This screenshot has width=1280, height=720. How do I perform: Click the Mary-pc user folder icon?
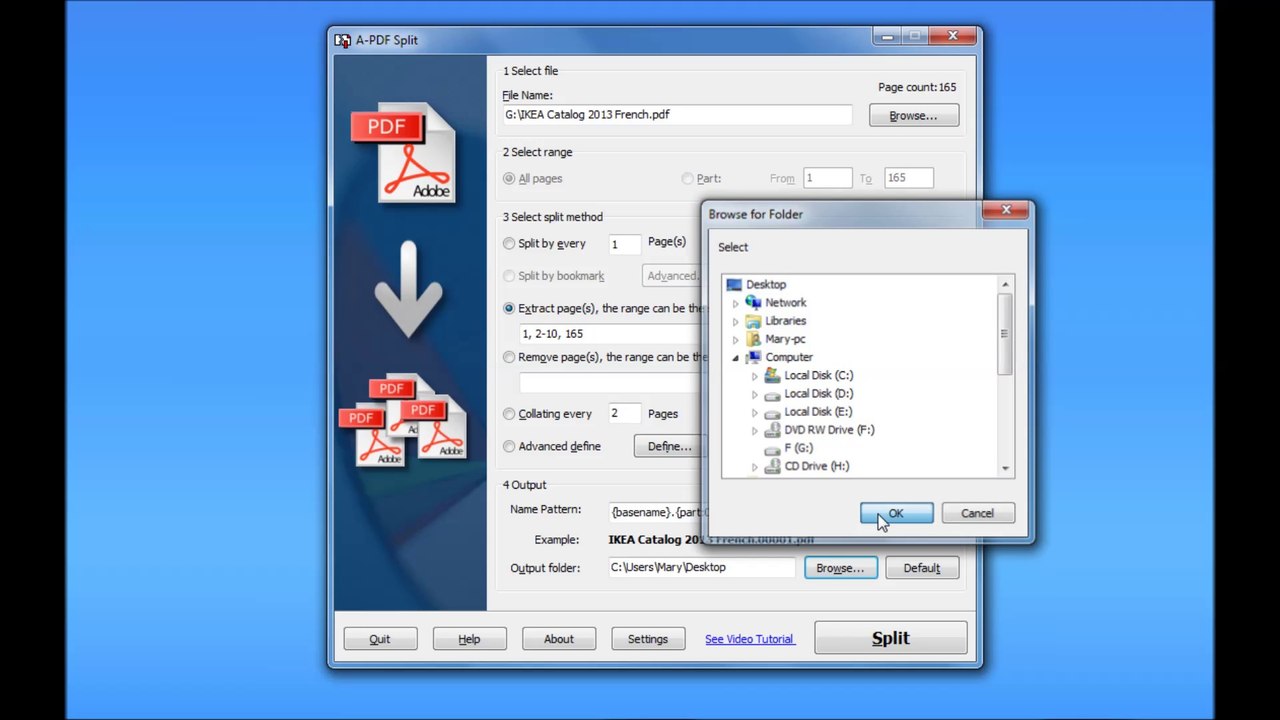753,339
